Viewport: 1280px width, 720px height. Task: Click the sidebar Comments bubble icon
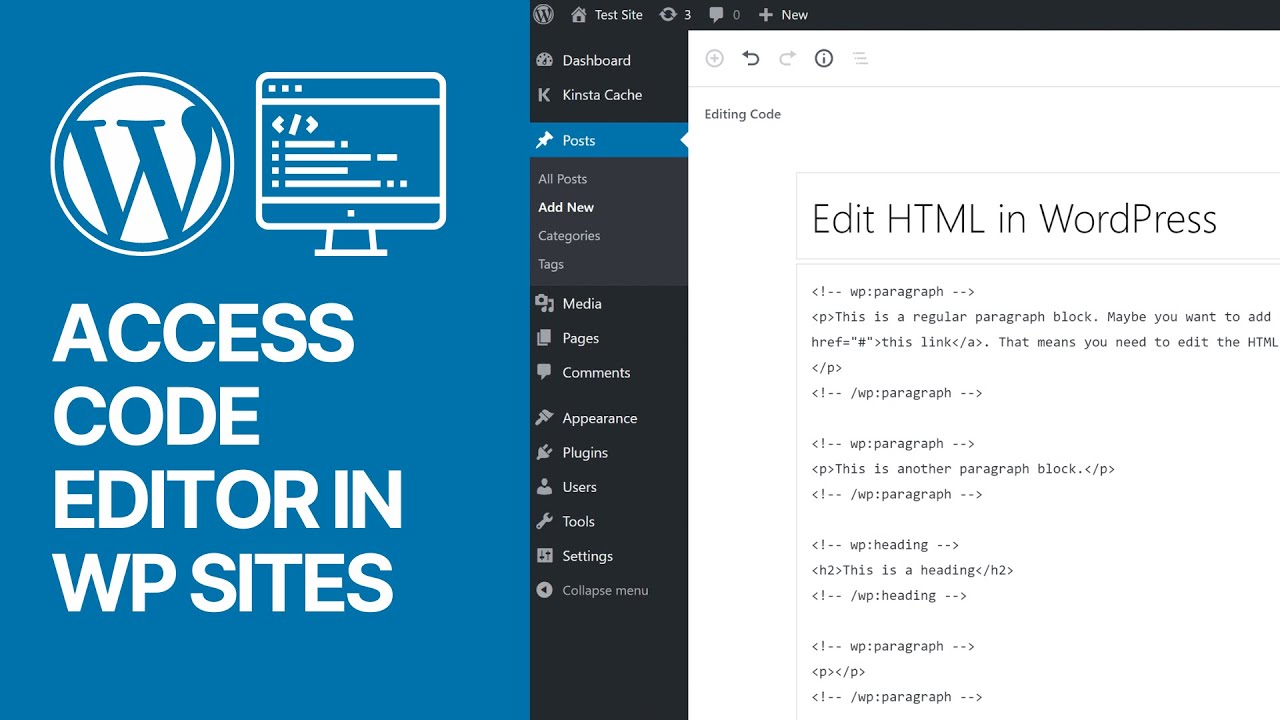(544, 372)
